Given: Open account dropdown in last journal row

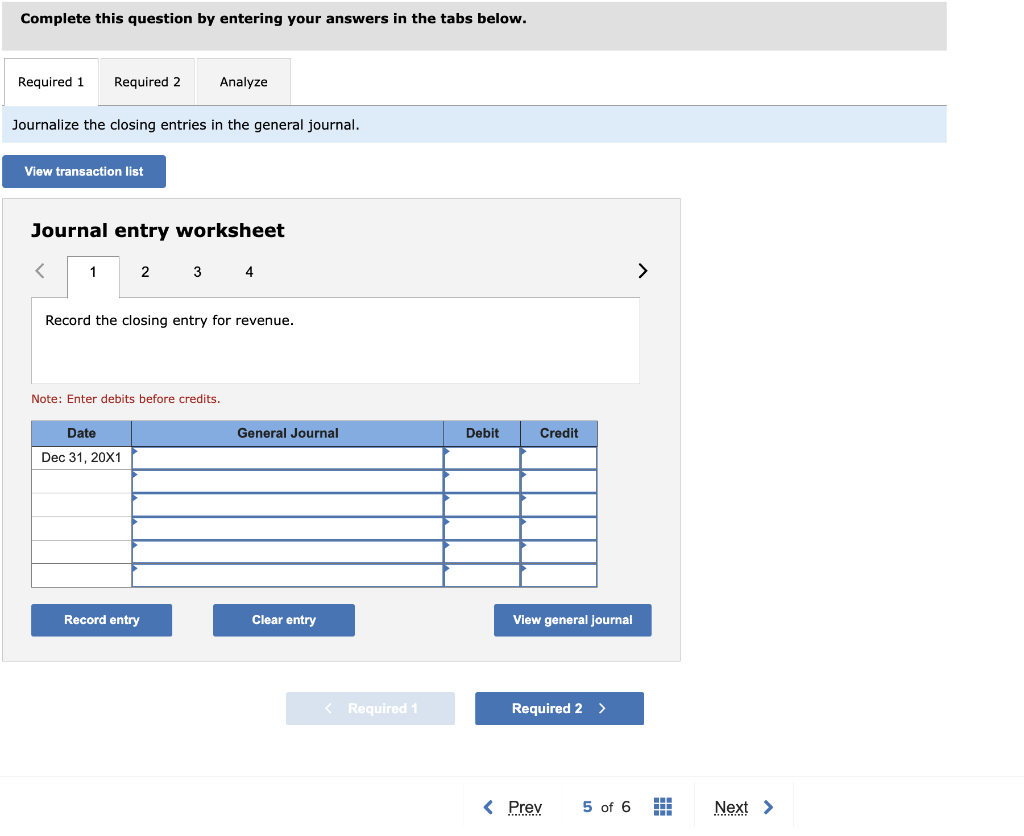Looking at the screenshot, I should [x=287, y=575].
